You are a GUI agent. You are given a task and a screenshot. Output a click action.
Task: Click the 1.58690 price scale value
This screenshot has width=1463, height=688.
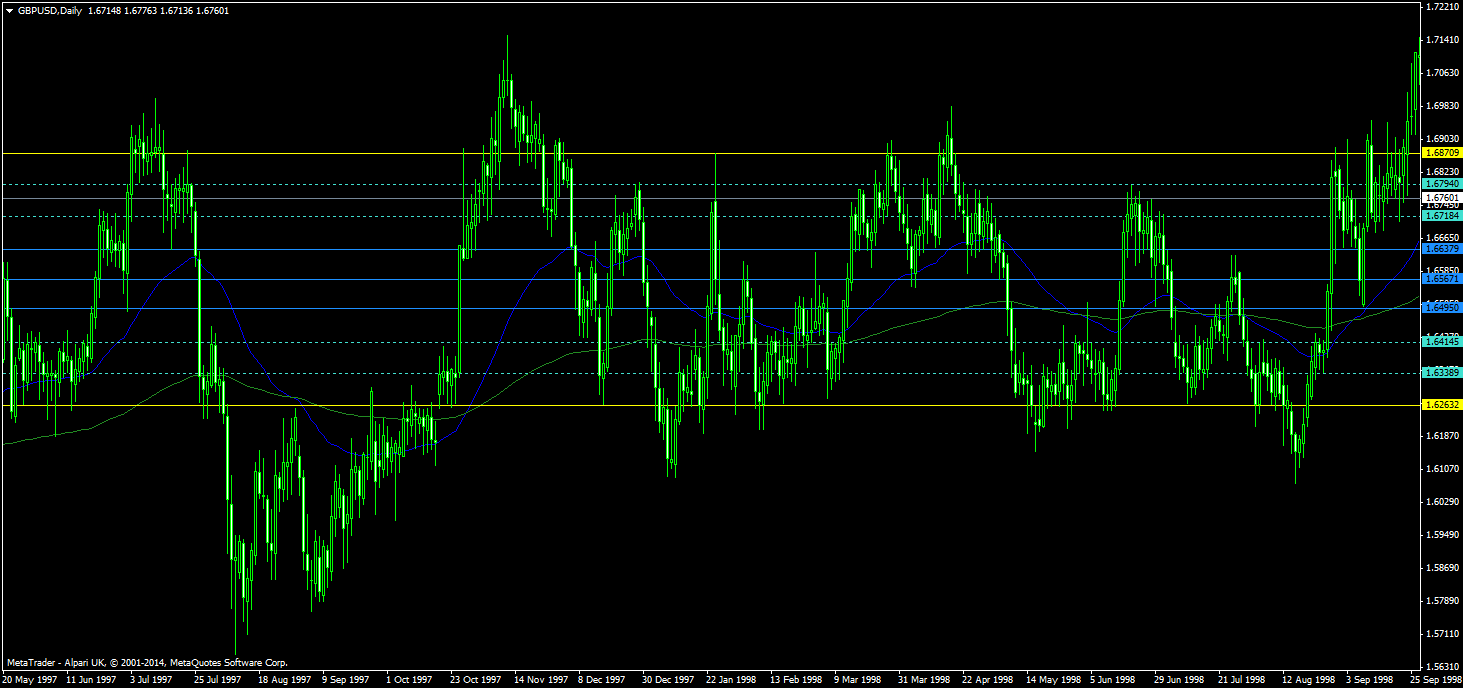1442,568
